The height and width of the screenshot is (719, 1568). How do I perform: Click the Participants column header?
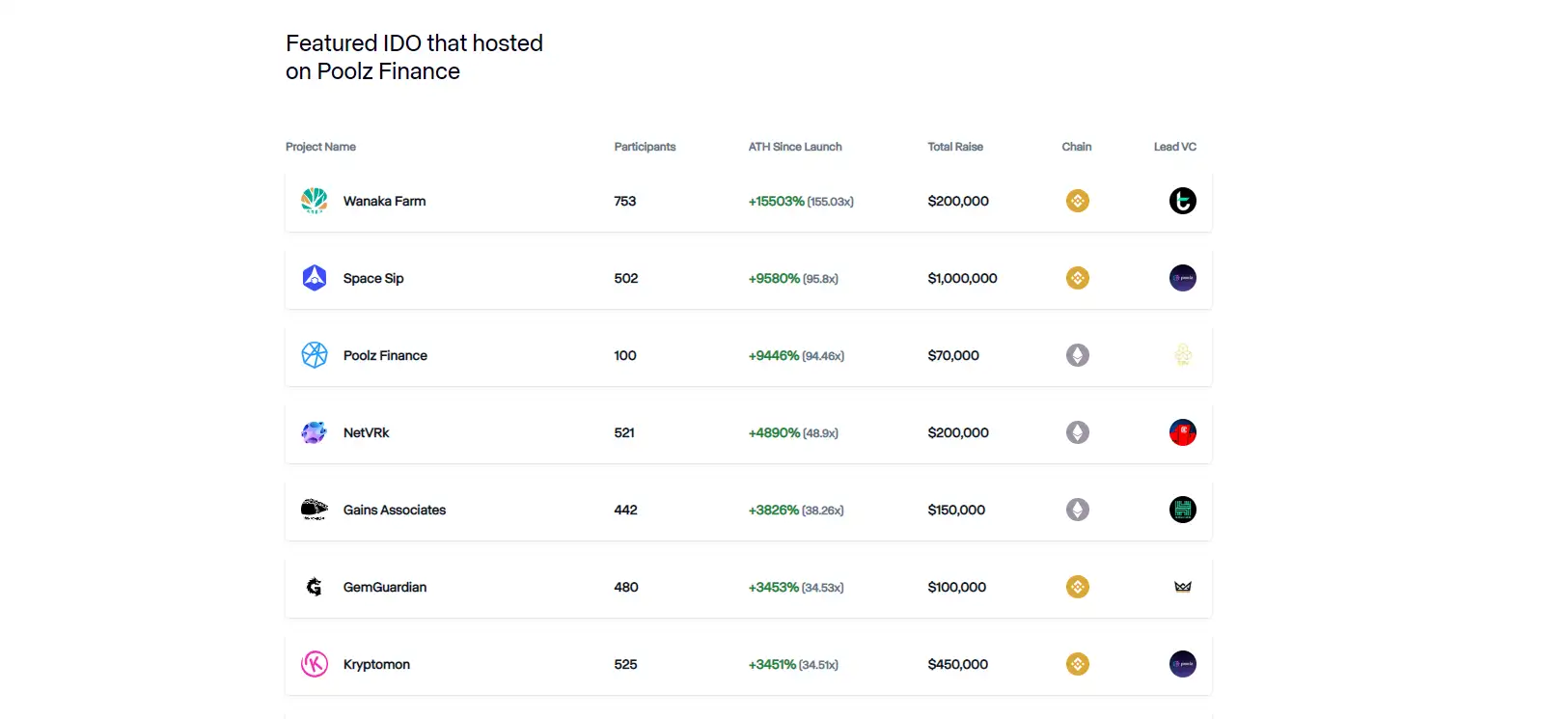pyautogui.click(x=645, y=147)
